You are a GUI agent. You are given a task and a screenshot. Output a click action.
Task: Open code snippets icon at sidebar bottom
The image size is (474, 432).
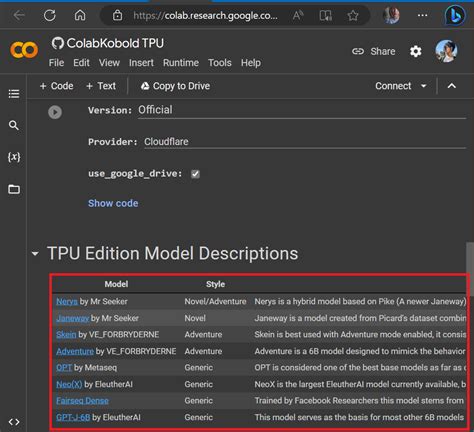[x=14, y=422]
